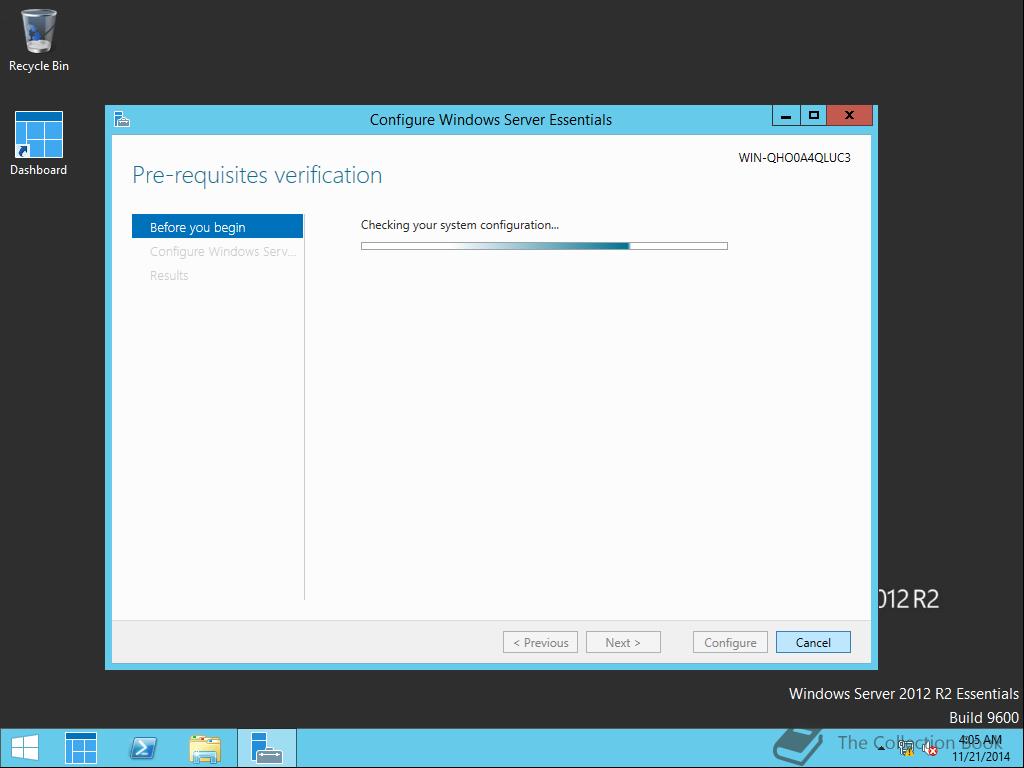Maximize the Configure Essentials window
The height and width of the screenshot is (768, 1024).
(814, 116)
